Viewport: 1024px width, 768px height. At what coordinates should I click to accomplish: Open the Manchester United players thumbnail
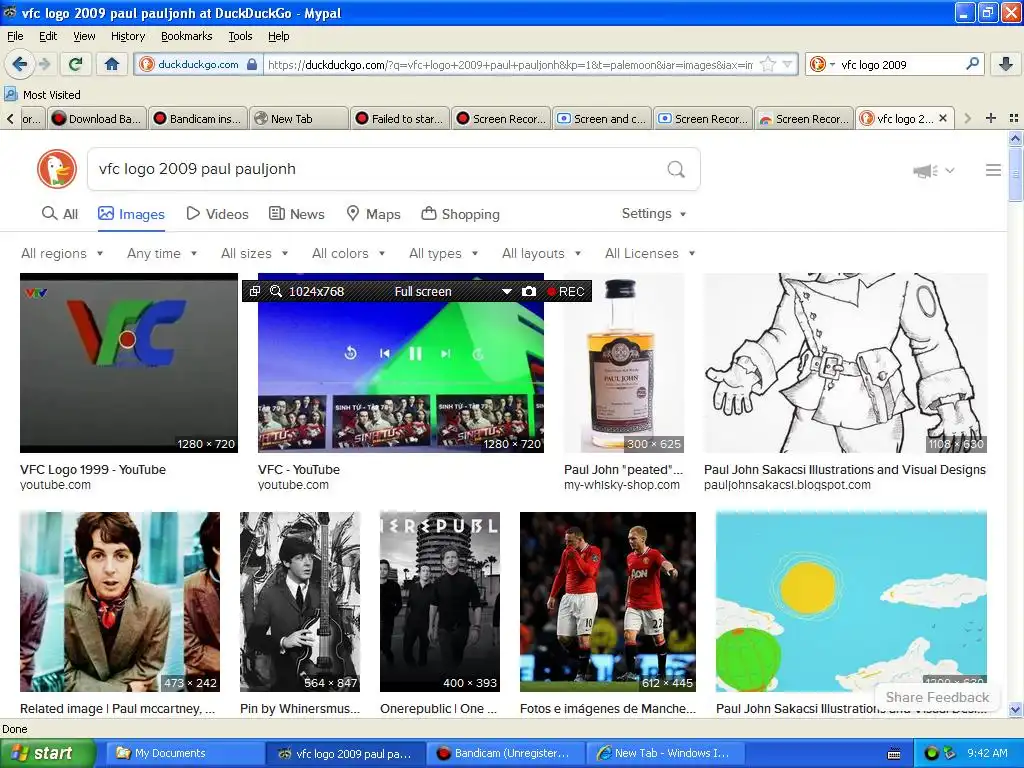607,601
